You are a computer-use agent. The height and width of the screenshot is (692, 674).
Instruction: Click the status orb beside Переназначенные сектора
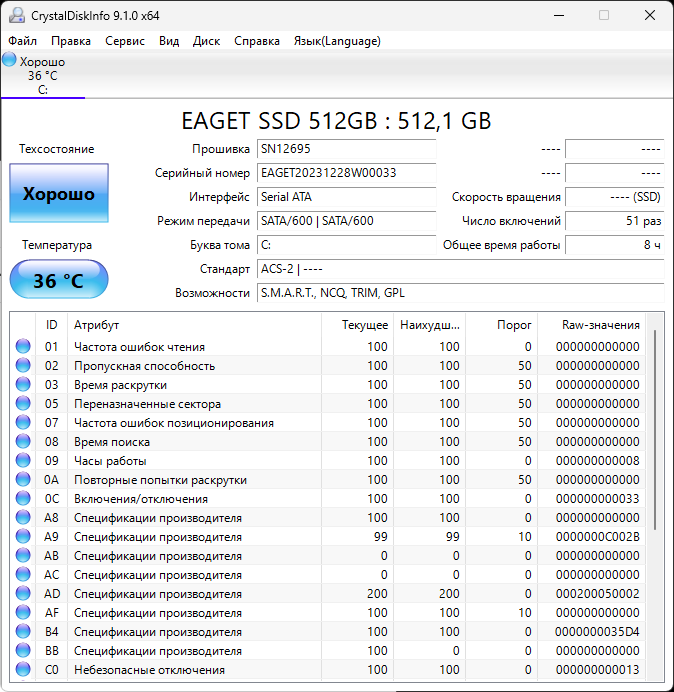click(23, 404)
